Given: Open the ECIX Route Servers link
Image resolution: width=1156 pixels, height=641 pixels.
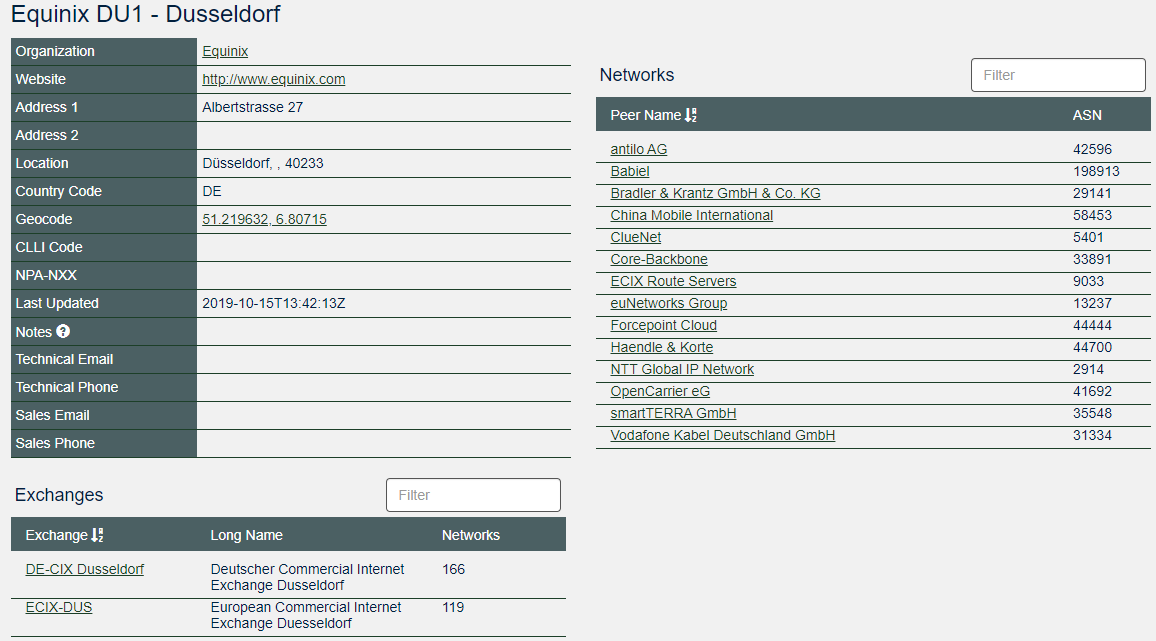Looking at the screenshot, I should [x=673, y=282].
